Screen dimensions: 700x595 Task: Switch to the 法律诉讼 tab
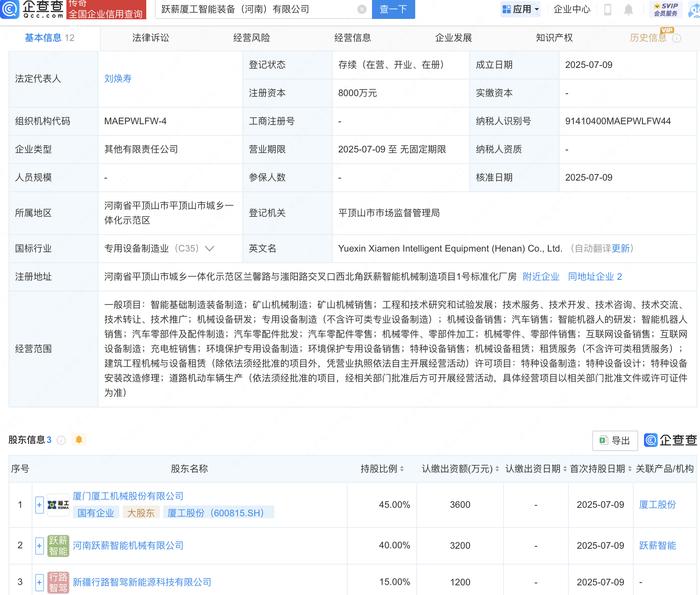[150, 38]
